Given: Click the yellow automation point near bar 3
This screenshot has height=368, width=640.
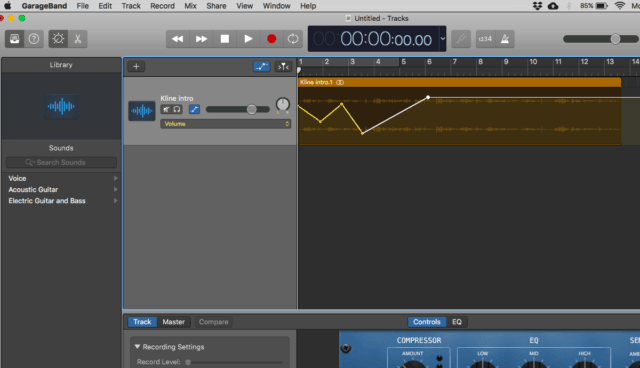Looking at the screenshot, I should point(342,104).
